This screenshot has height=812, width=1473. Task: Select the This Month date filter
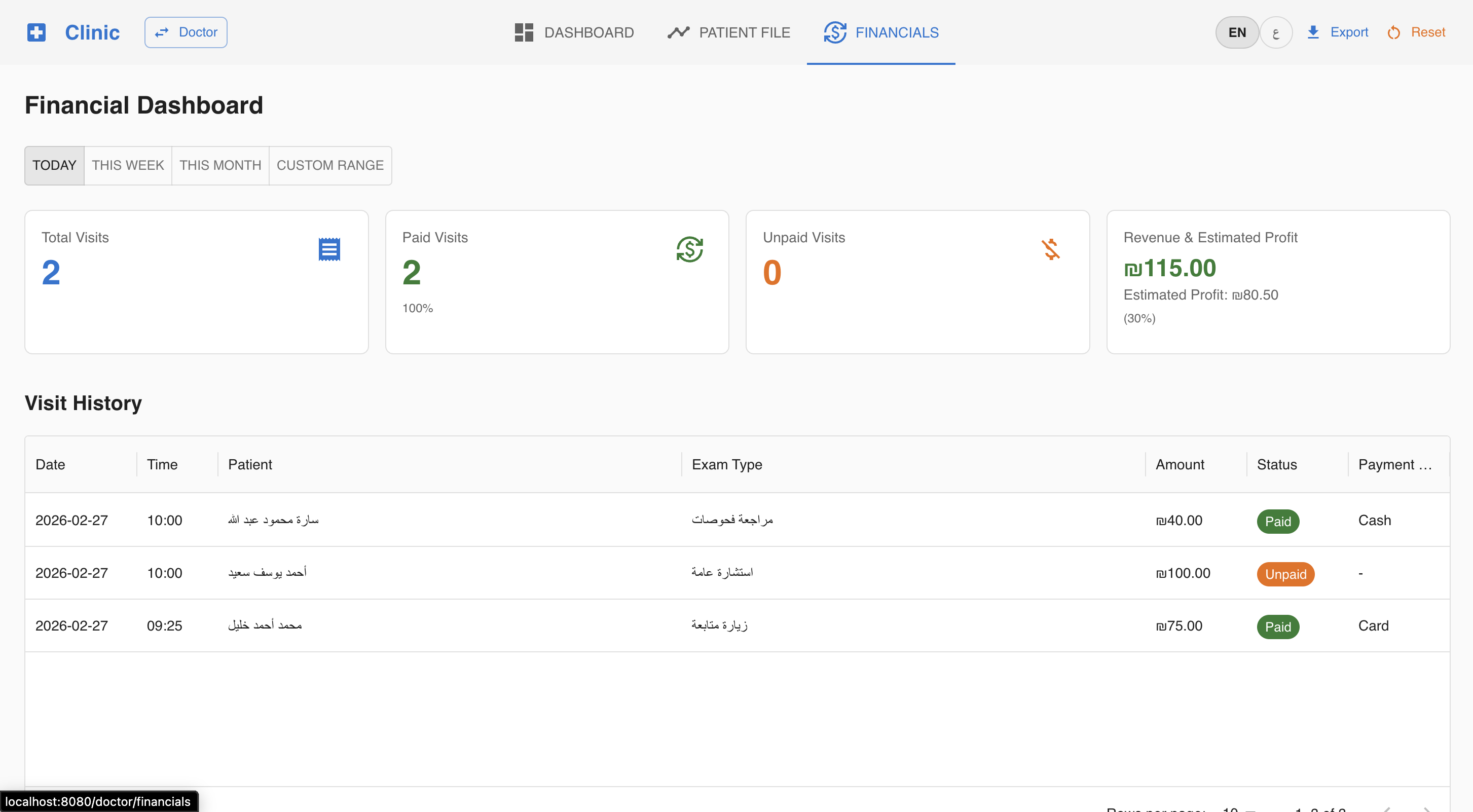[219, 165]
